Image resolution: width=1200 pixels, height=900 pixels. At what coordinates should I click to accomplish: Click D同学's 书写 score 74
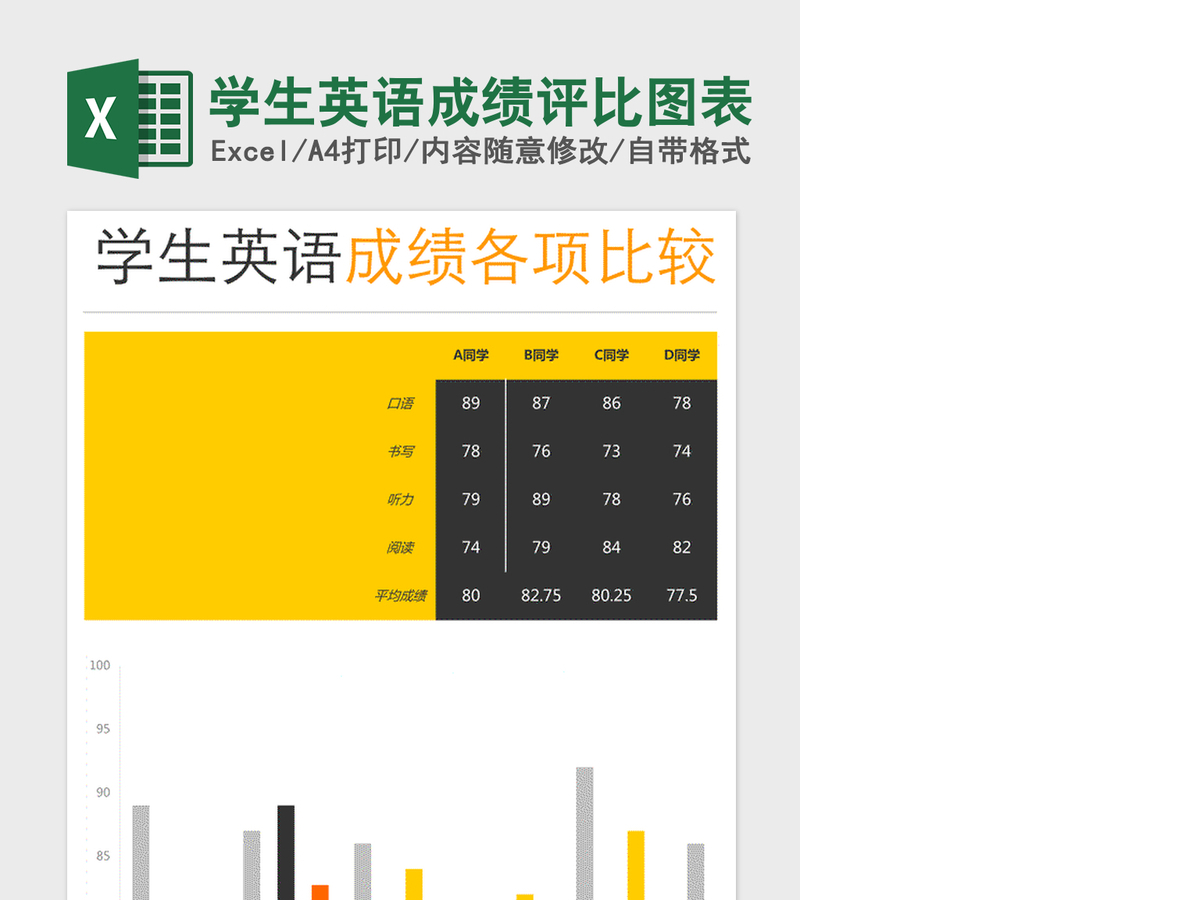click(x=682, y=451)
